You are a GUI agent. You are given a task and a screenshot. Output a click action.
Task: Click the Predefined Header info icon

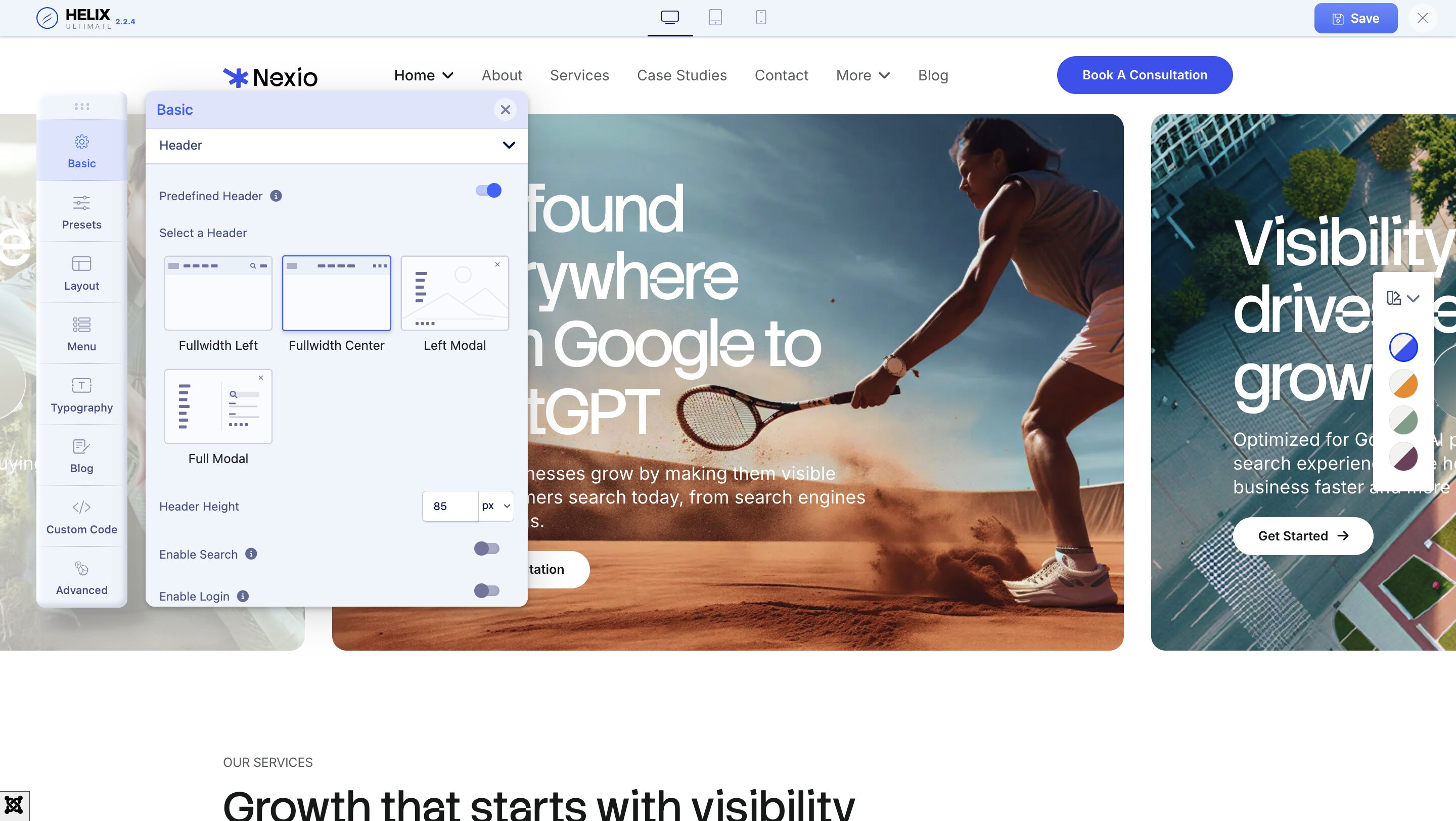(276, 196)
